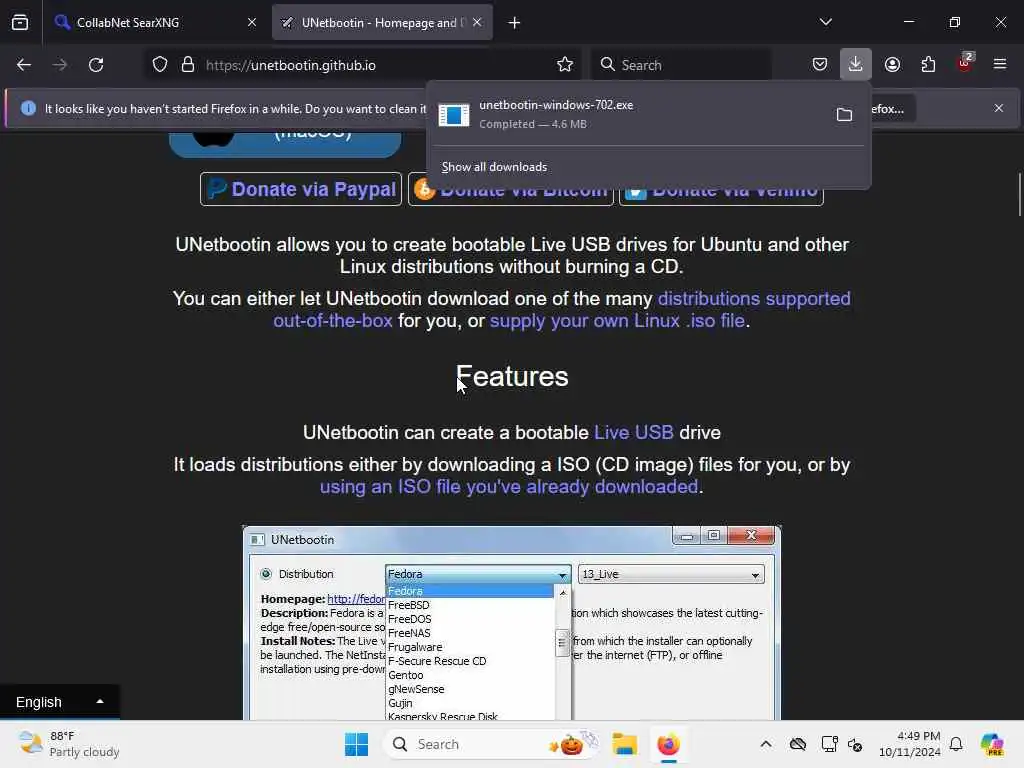Click the uBlock extension icon with badge
Screen dimensions: 1024x768
(x=964, y=63)
